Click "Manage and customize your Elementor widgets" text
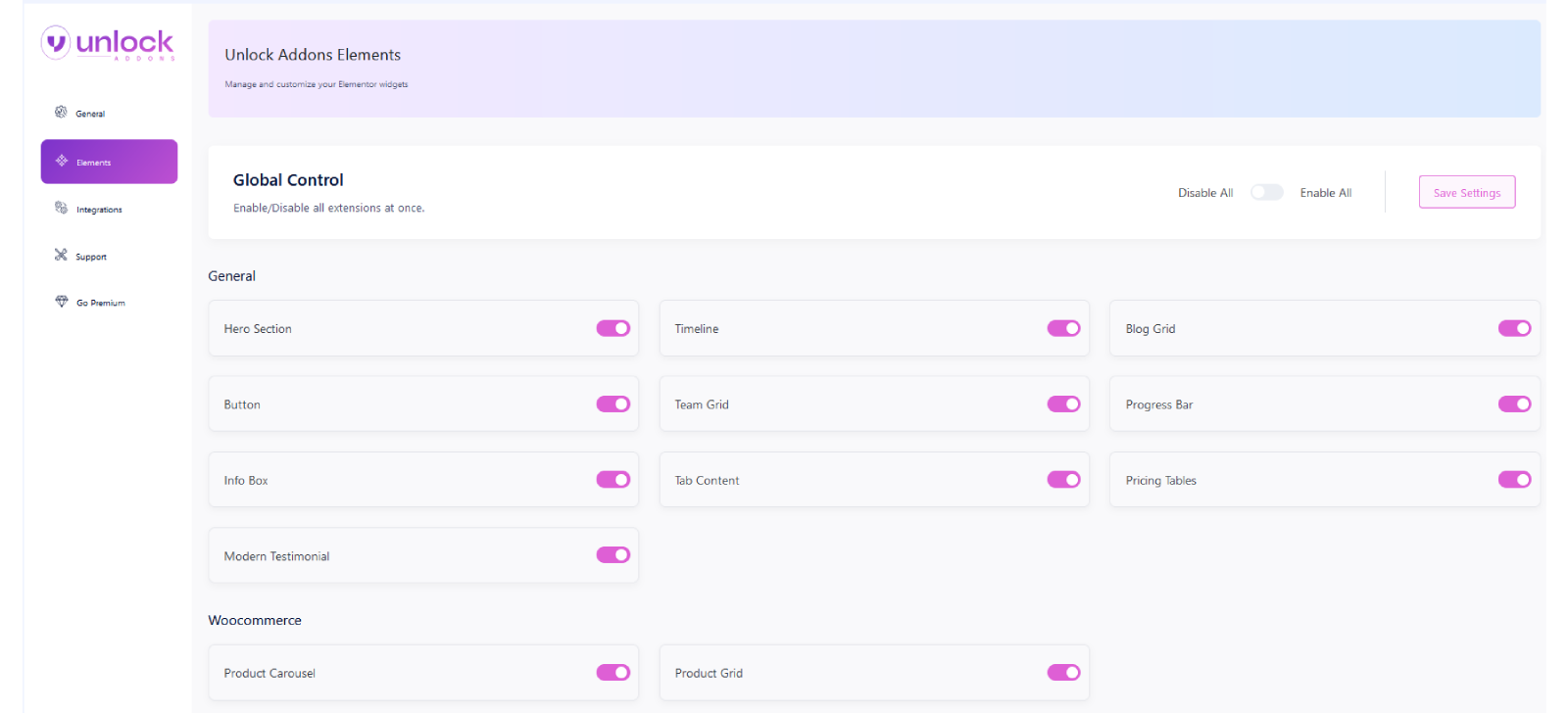The image size is (1568, 713). tap(317, 84)
